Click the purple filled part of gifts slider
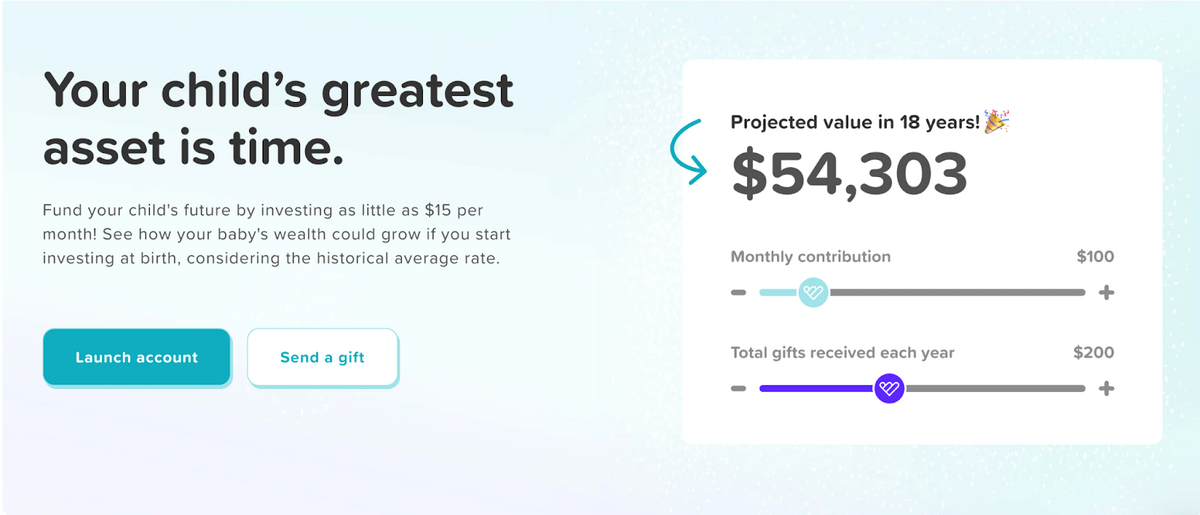 coord(817,389)
